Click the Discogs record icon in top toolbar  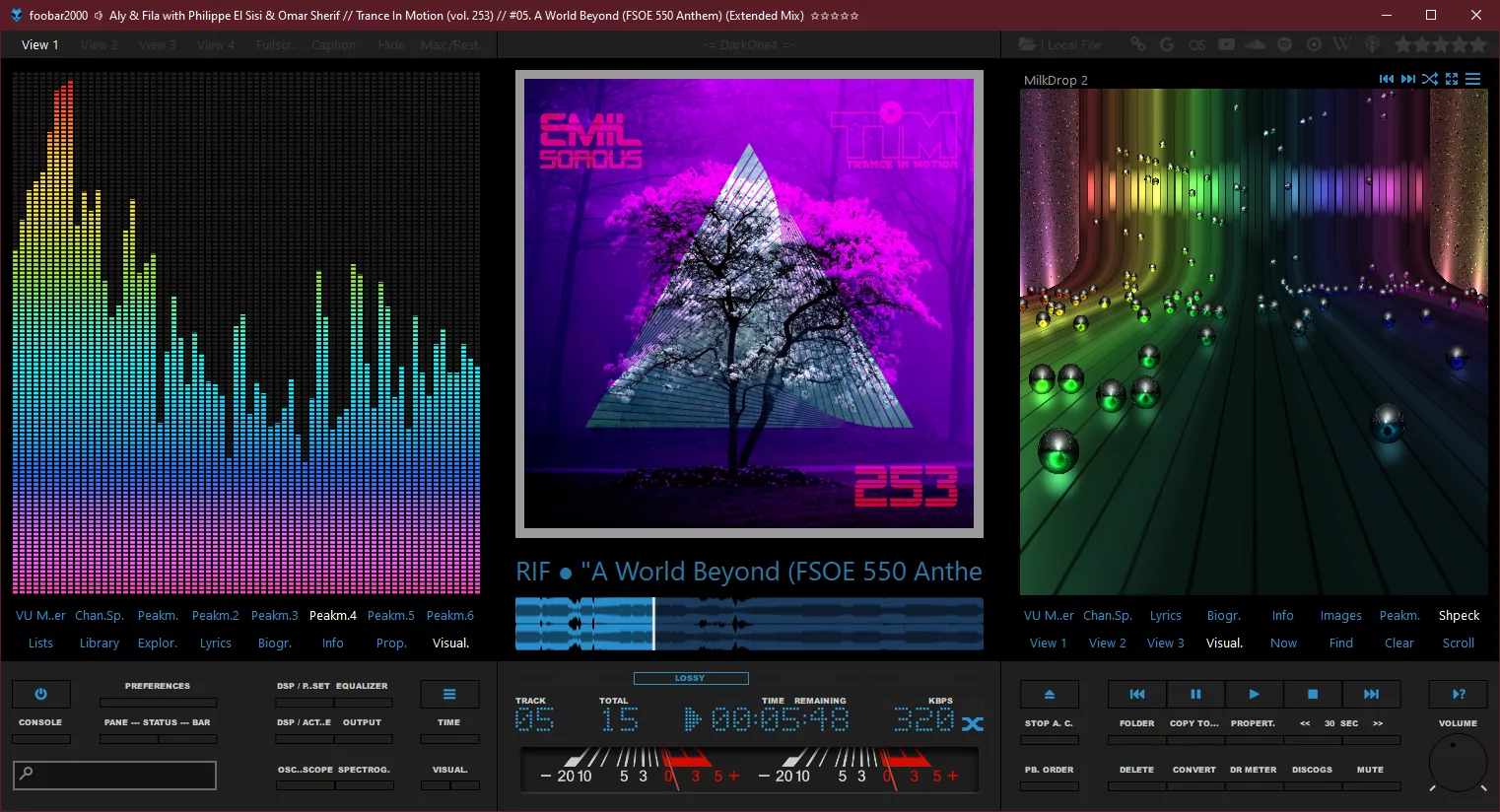click(x=1314, y=44)
